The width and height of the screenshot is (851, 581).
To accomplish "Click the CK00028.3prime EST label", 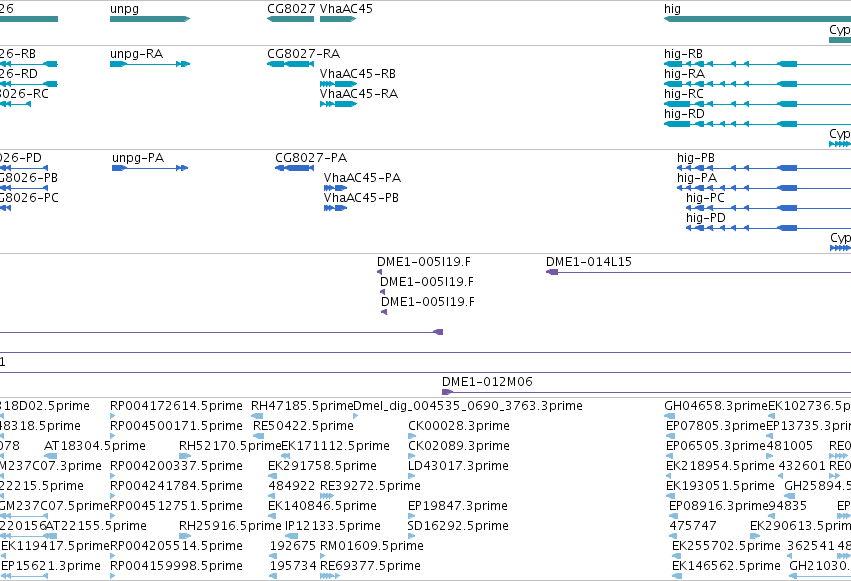I will 459,426.
